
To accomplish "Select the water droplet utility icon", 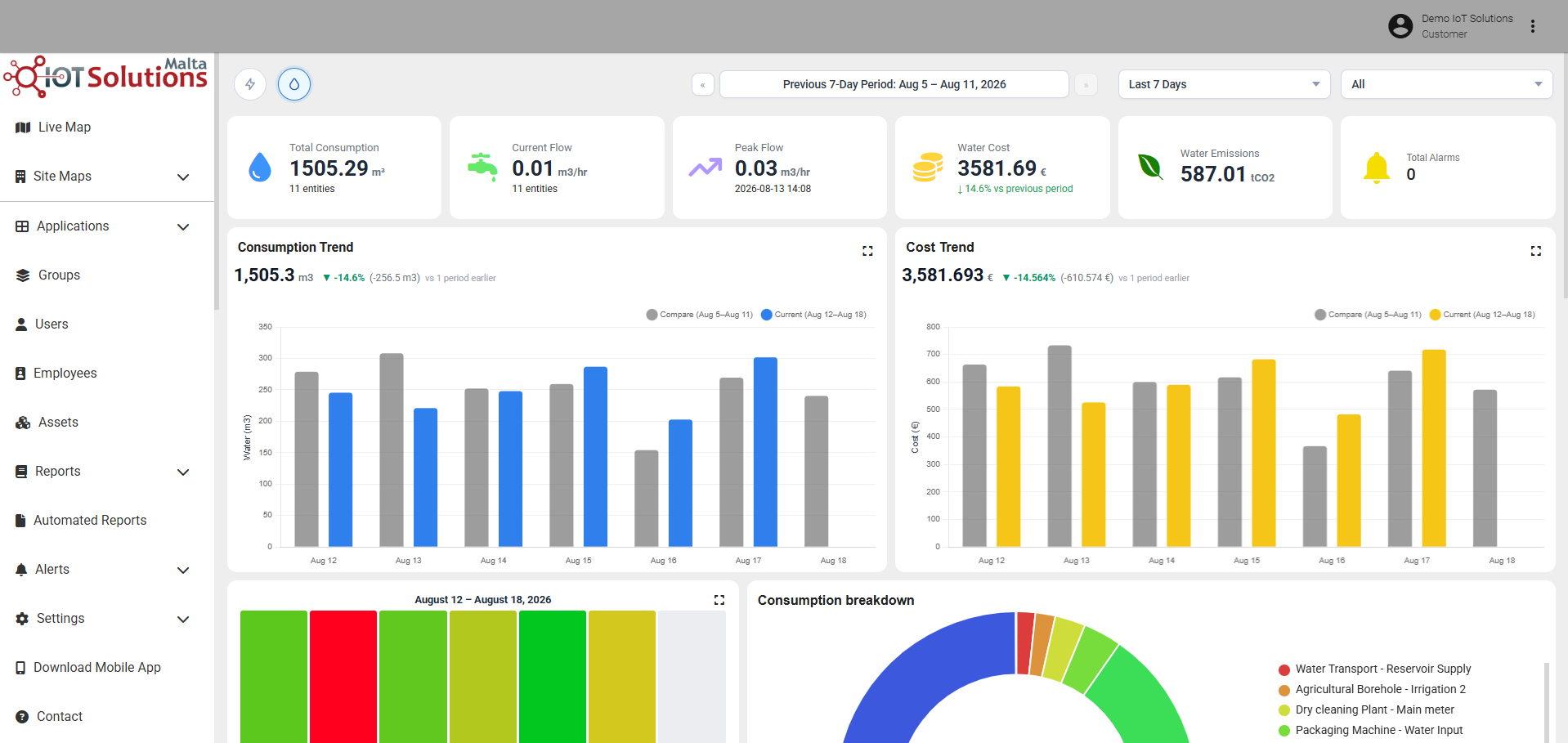I will pos(294,84).
